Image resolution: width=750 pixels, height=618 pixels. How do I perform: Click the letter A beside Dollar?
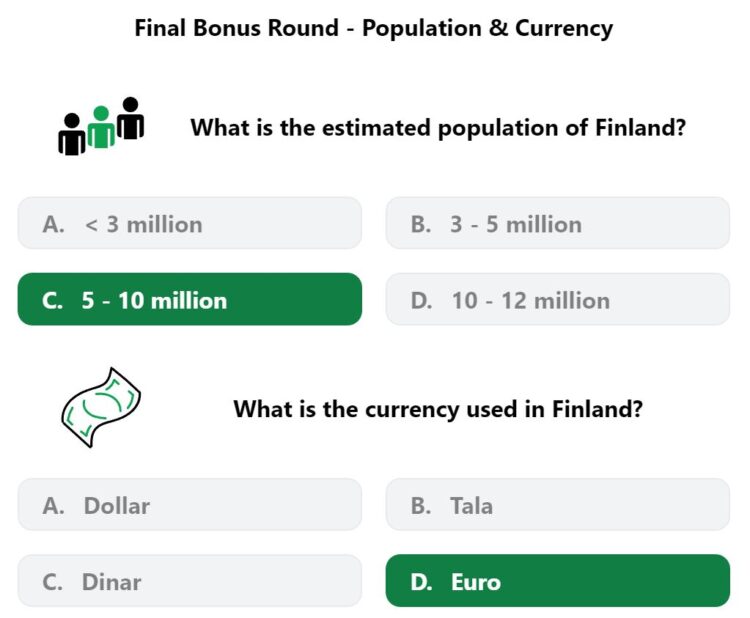click(x=53, y=506)
